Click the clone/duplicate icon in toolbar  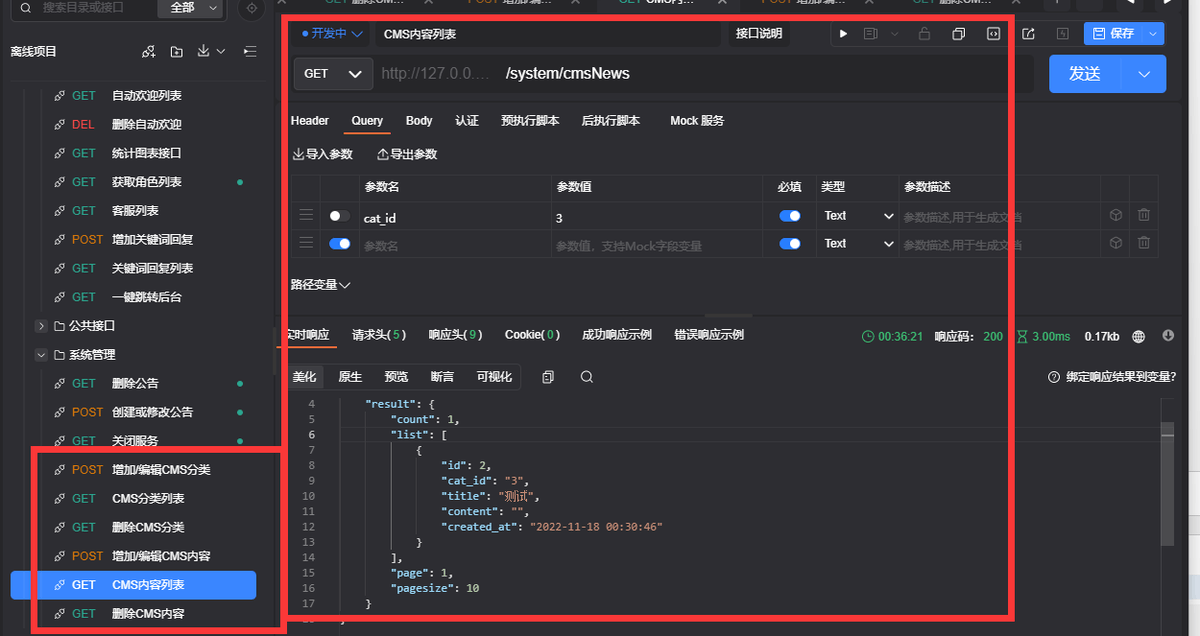[x=958, y=34]
